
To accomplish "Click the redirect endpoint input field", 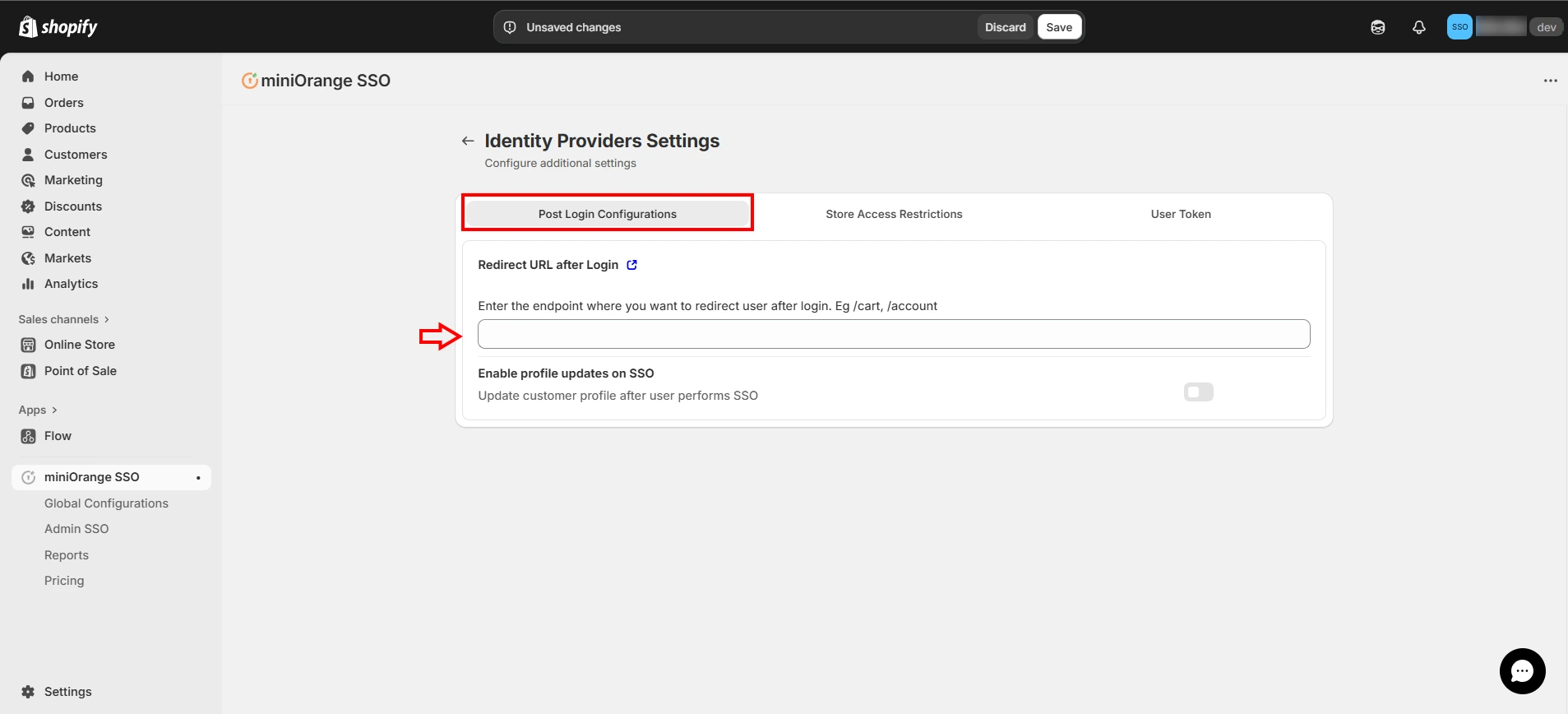I will click(894, 334).
